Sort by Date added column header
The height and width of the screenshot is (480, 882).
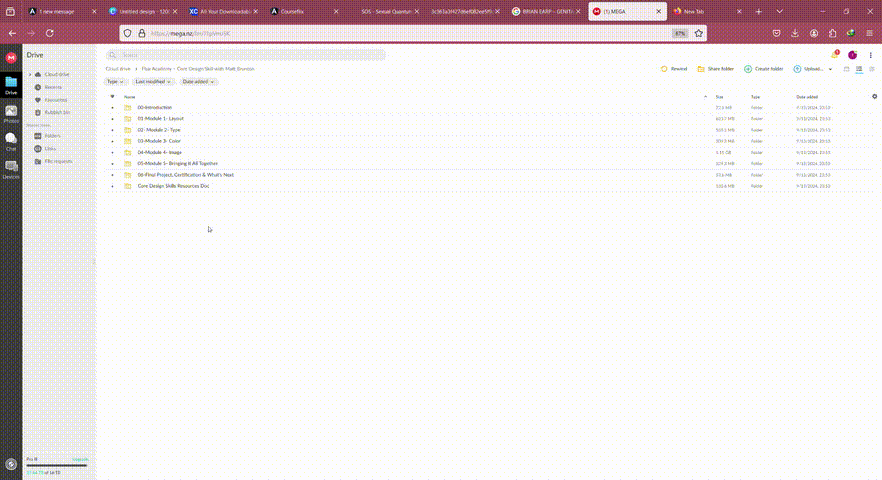tap(807, 97)
